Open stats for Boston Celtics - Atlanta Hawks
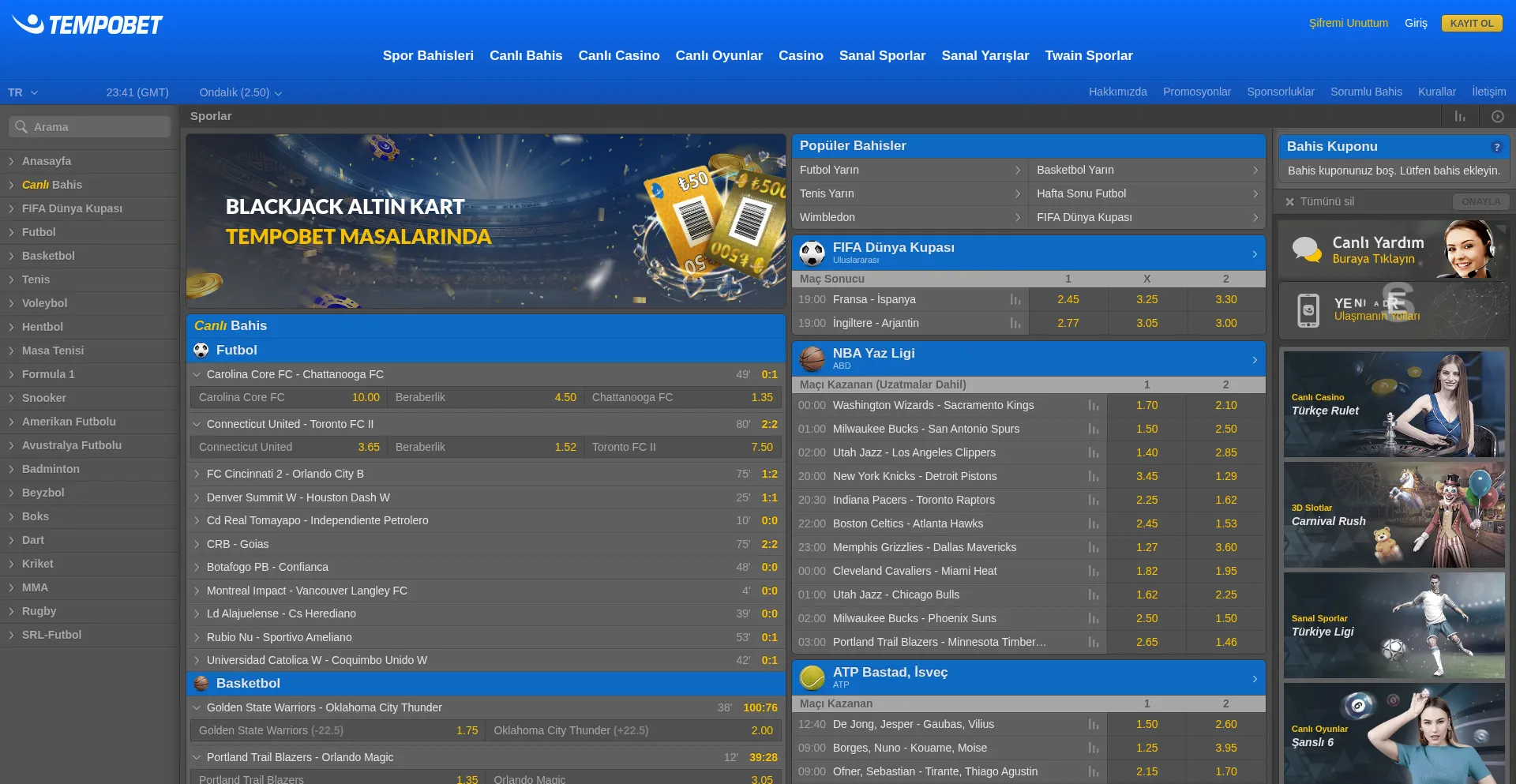1516x784 pixels. point(1094,524)
